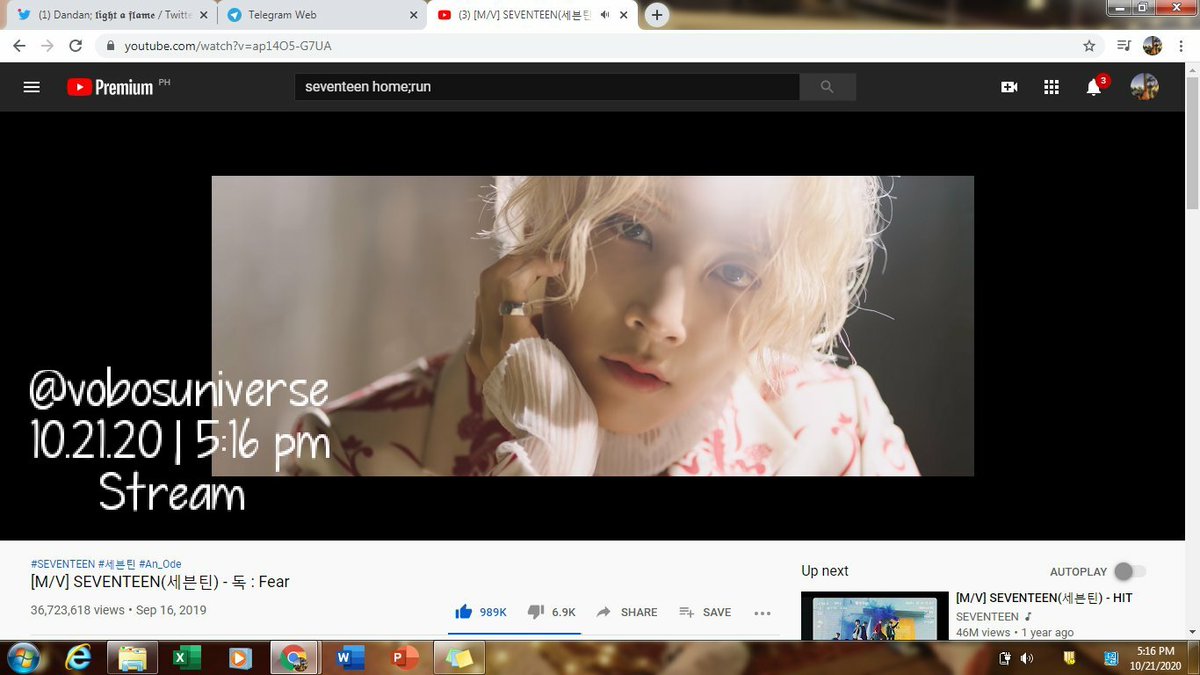Launch Internet Explorer from taskbar
Viewport: 1200px width, 675px height.
[78, 657]
